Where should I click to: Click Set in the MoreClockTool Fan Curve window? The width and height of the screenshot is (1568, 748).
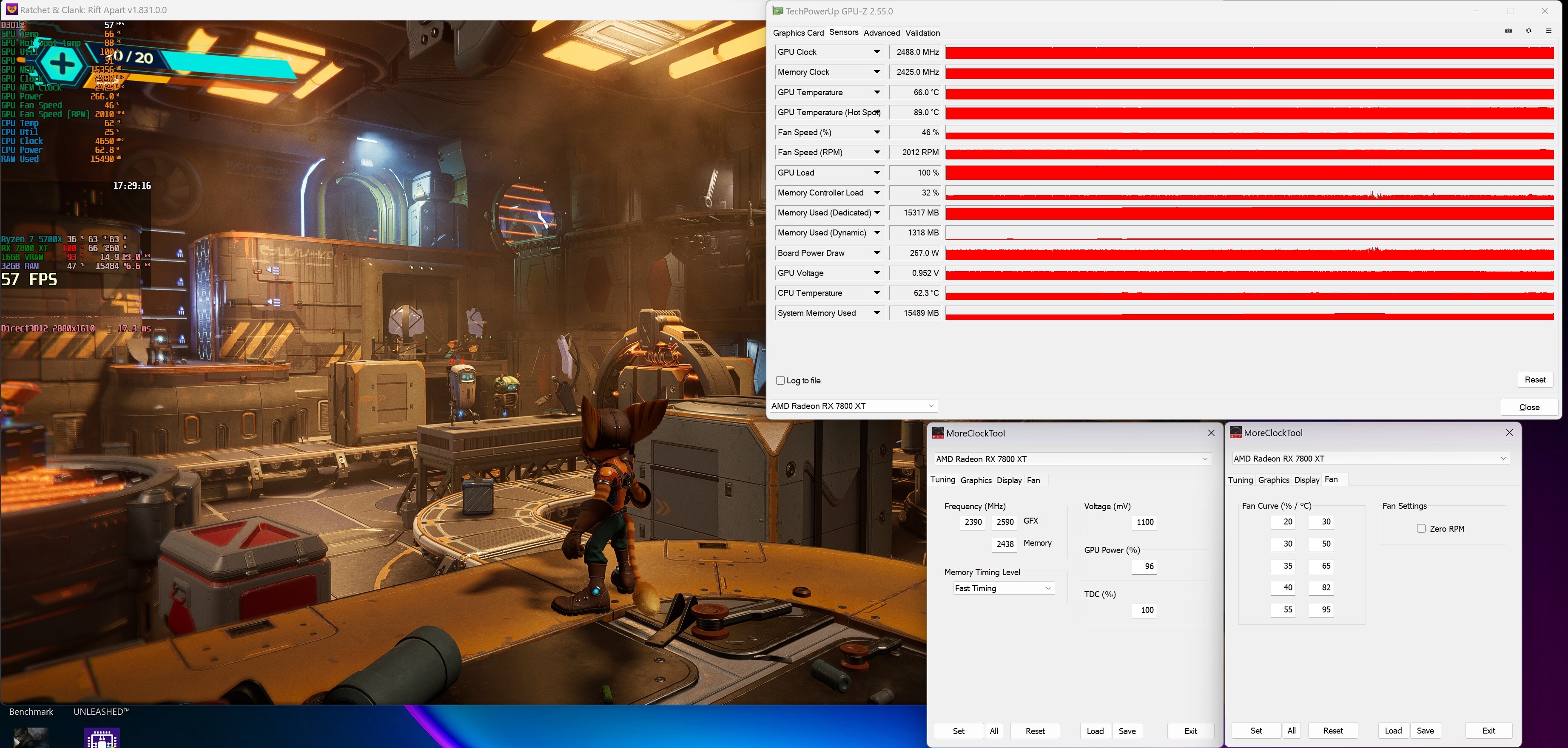(x=1256, y=731)
